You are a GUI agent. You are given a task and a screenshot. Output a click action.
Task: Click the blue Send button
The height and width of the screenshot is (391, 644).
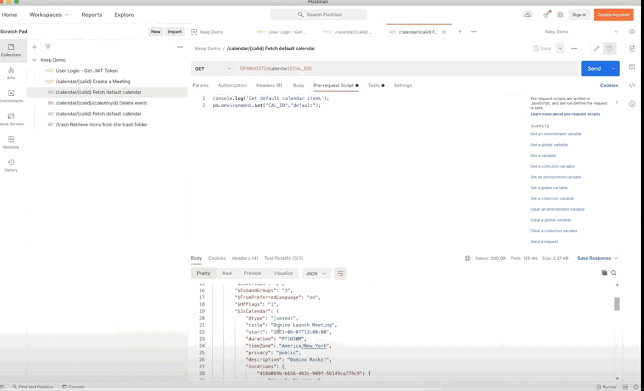(x=594, y=69)
